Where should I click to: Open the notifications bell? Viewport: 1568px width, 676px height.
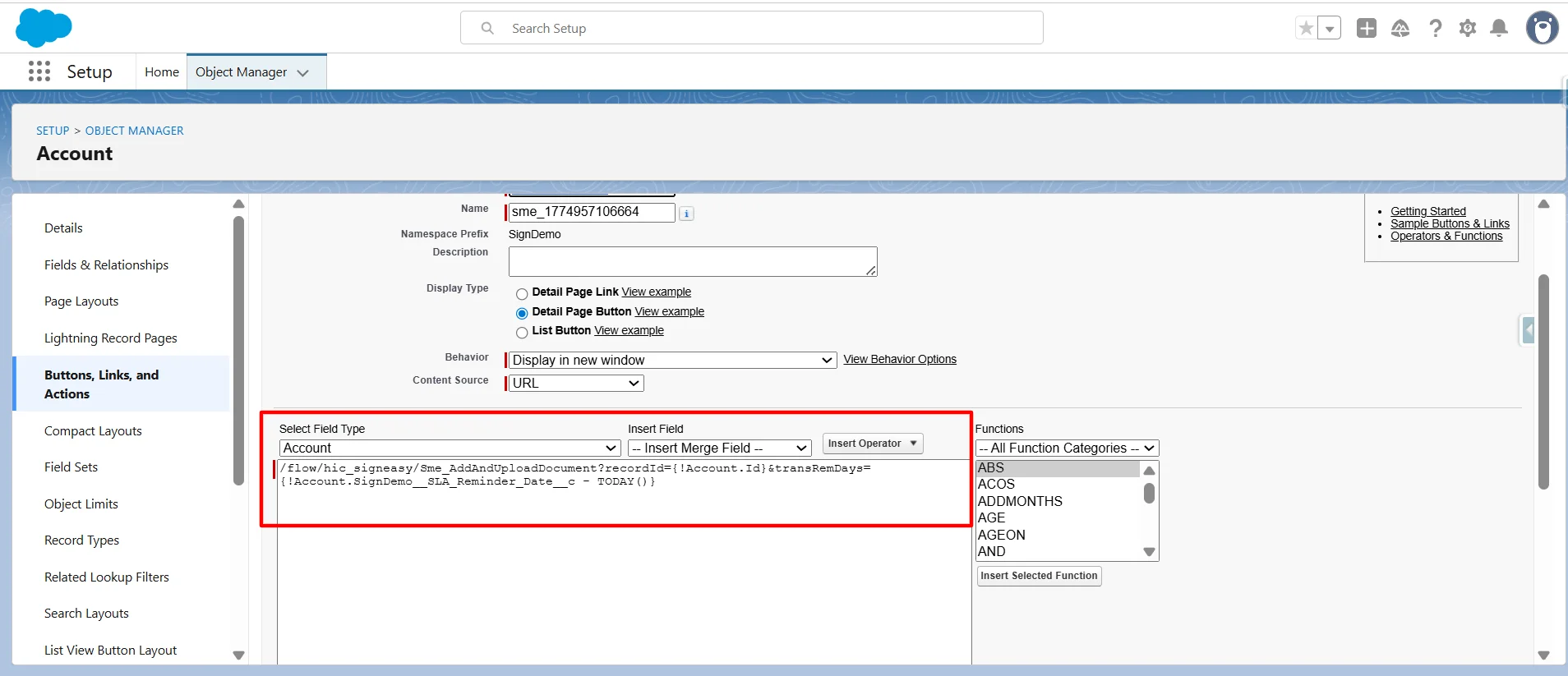pos(1499,28)
